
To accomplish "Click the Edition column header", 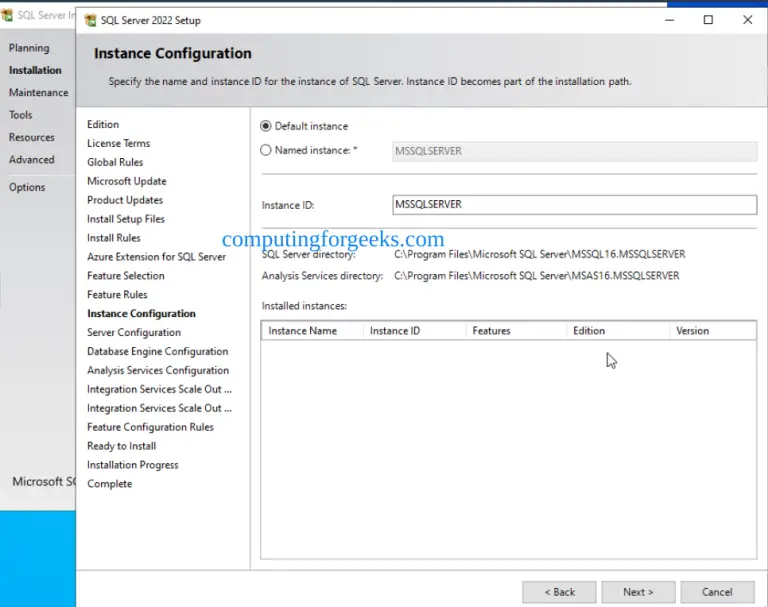I will tap(616, 331).
